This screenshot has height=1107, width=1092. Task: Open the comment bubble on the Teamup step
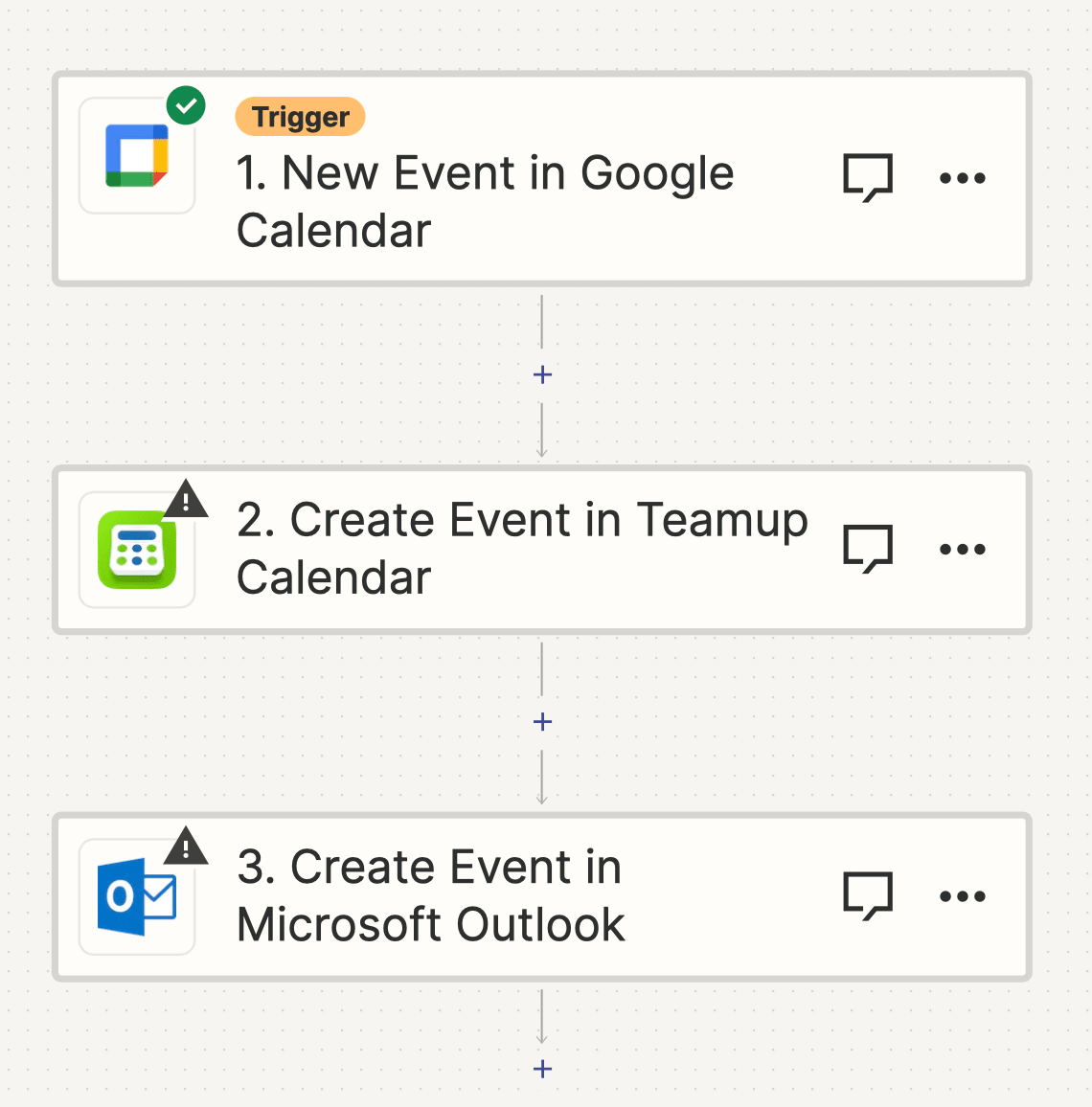(867, 548)
